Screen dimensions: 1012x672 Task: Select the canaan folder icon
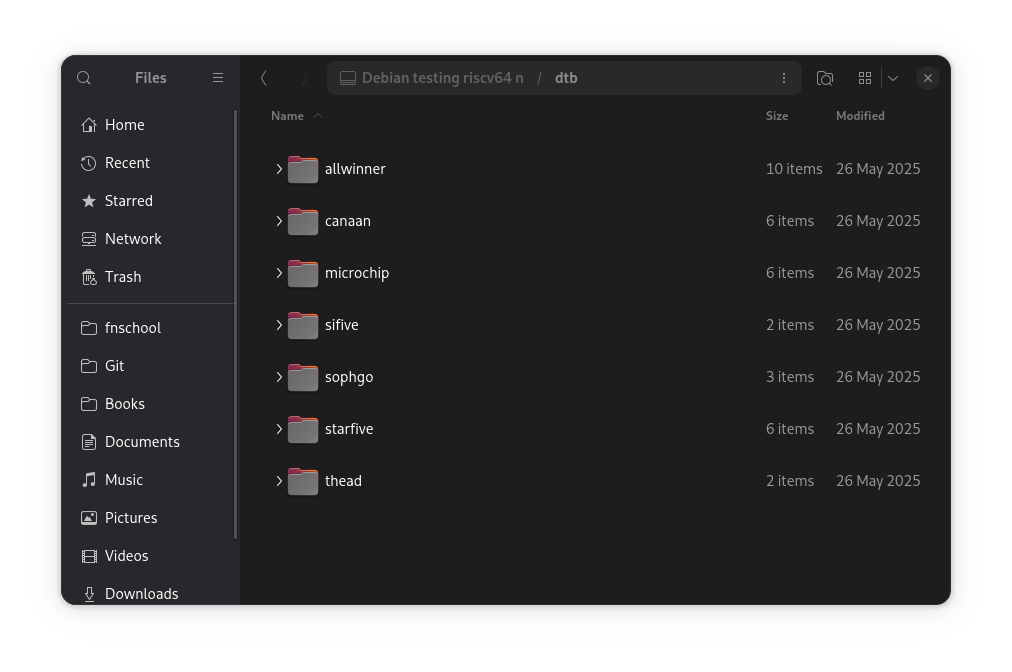[x=303, y=221]
